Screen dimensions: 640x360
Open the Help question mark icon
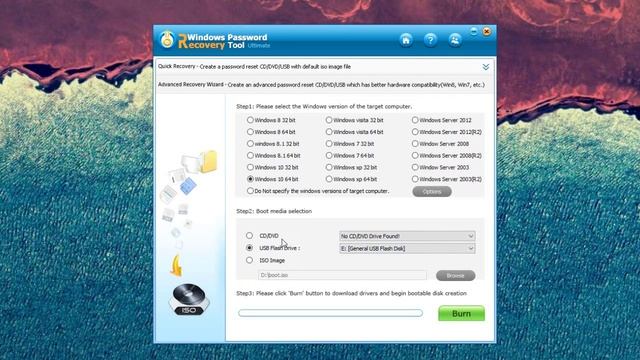point(430,40)
